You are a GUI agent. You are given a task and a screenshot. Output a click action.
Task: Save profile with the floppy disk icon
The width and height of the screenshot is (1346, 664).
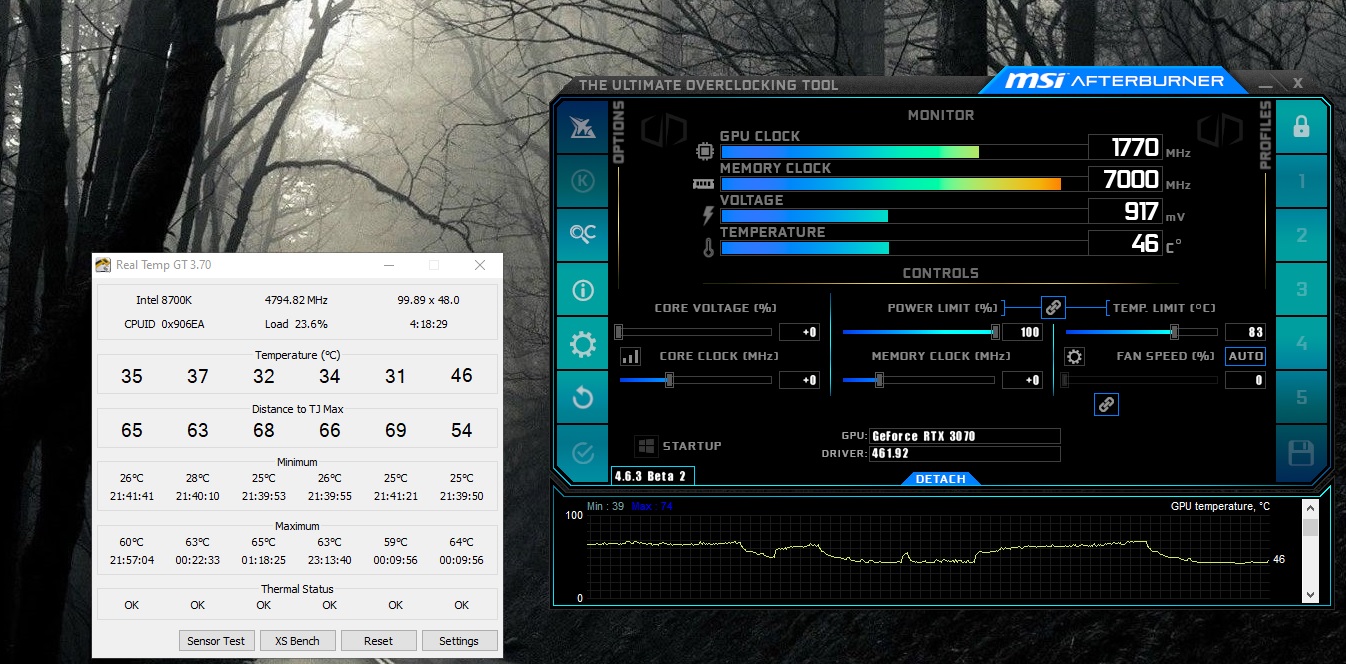(1301, 453)
